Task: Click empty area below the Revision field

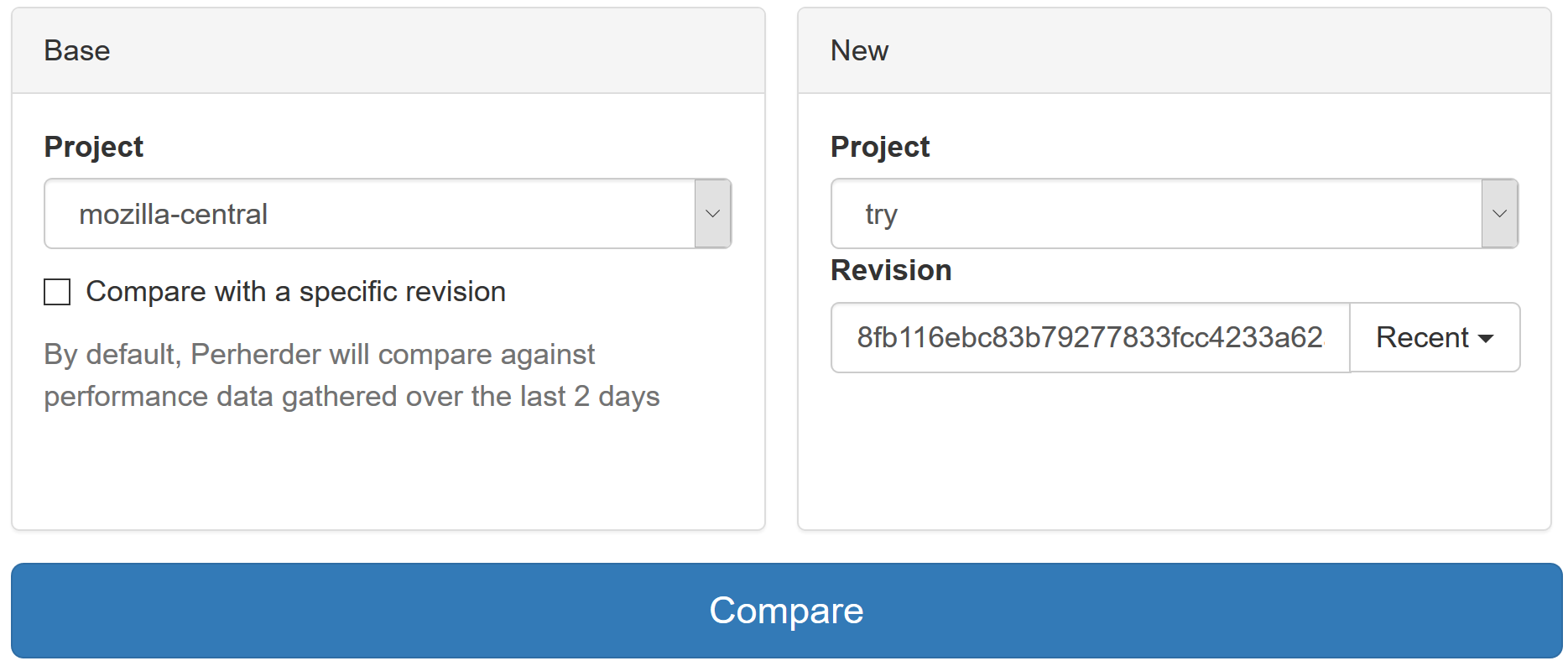Action: point(1173,453)
